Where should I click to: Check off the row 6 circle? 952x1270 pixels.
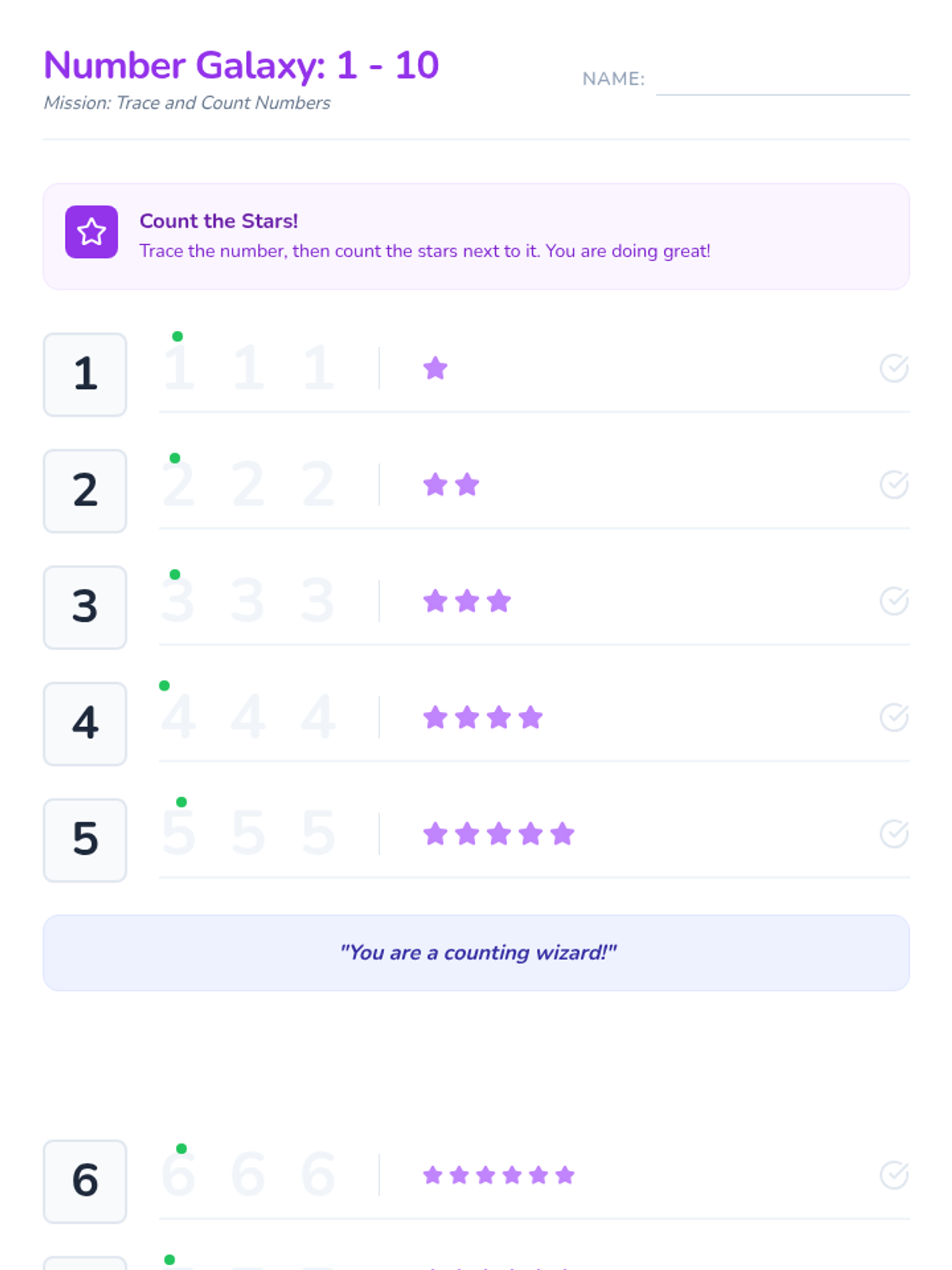[x=893, y=1175]
